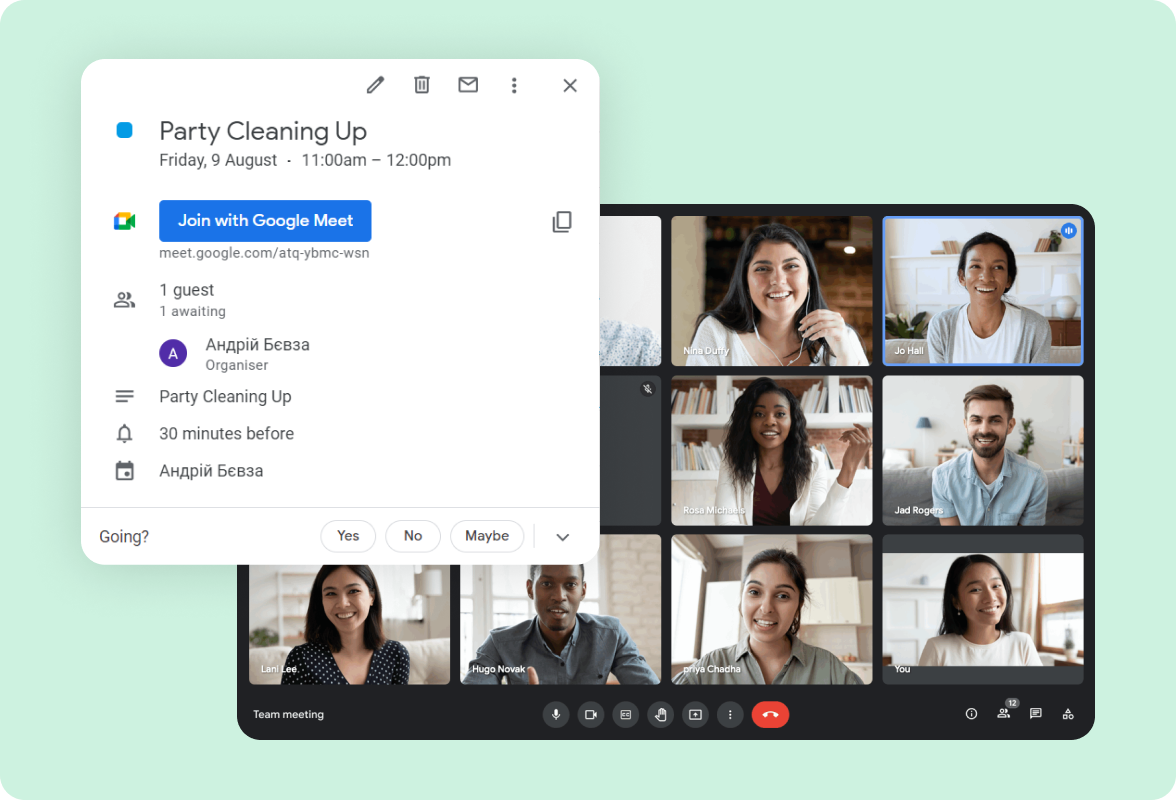Turn off your camera
1176x800 pixels.
tap(590, 714)
